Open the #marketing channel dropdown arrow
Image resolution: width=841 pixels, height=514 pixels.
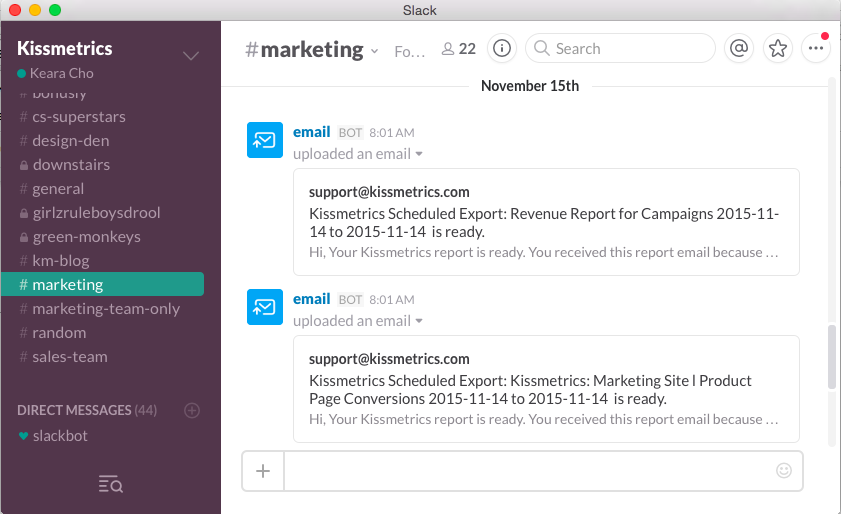[x=374, y=52]
